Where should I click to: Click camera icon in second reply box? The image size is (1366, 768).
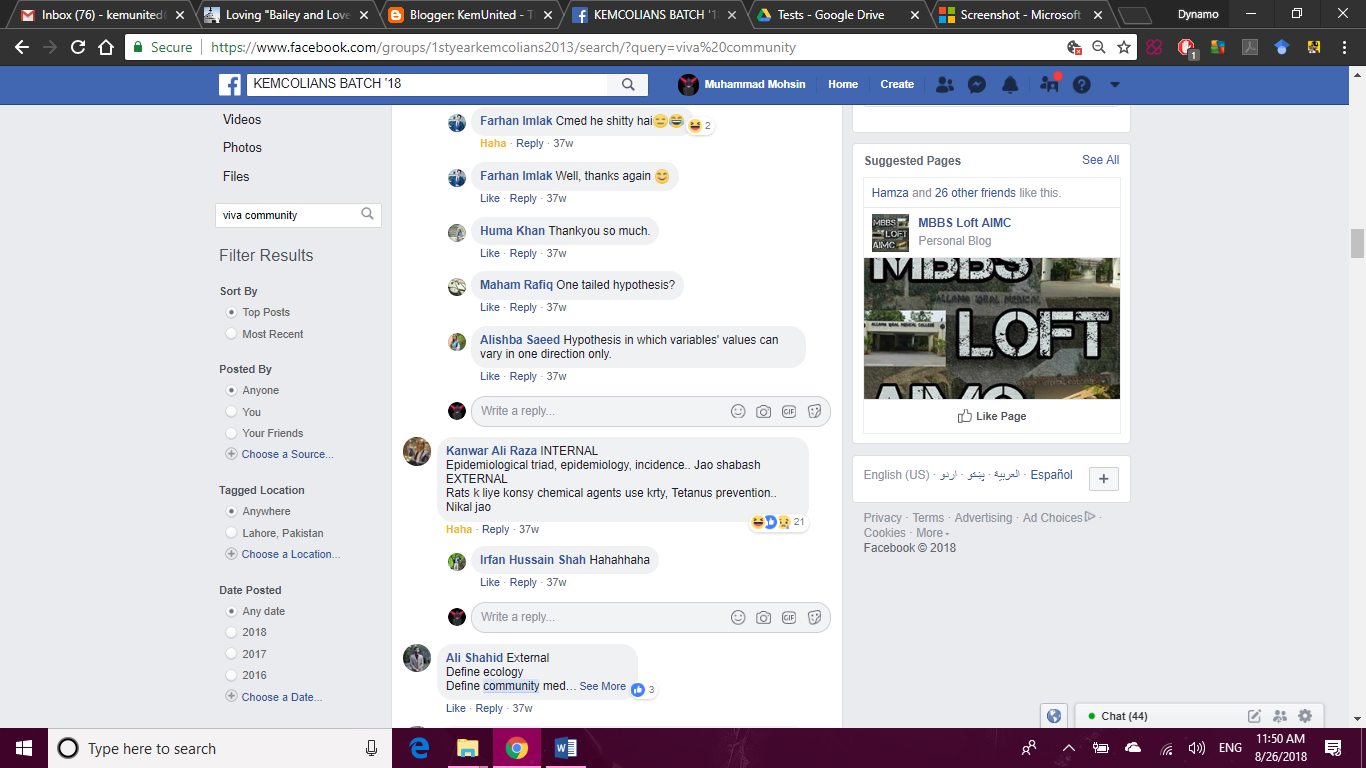(x=763, y=617)
